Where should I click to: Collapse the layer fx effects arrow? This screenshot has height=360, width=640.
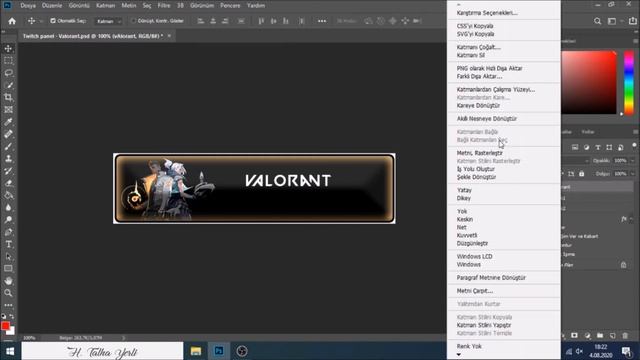click(631, 220)
